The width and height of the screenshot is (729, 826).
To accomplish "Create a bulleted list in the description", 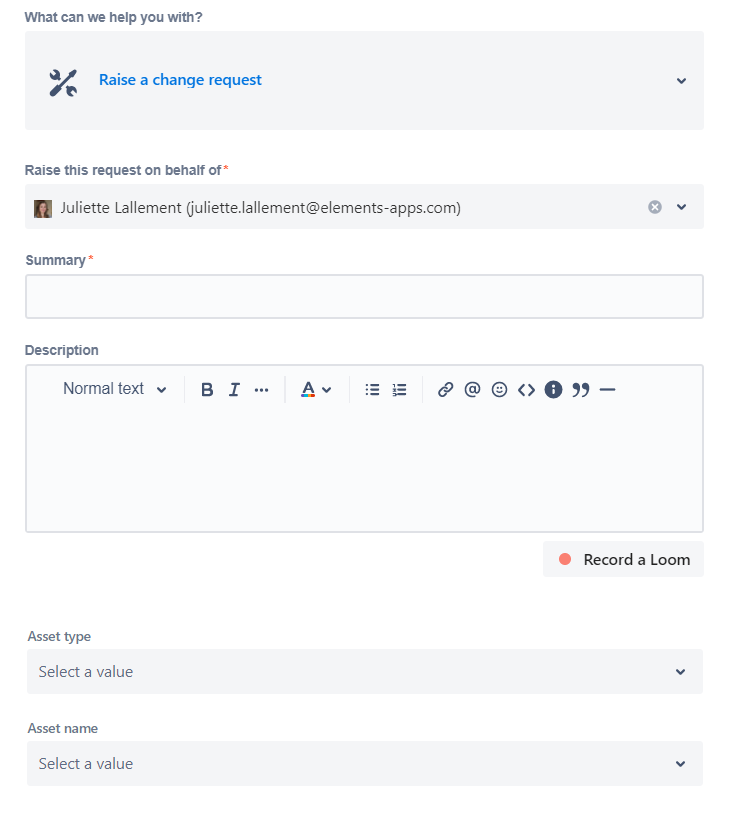I will tap(371, 389).
